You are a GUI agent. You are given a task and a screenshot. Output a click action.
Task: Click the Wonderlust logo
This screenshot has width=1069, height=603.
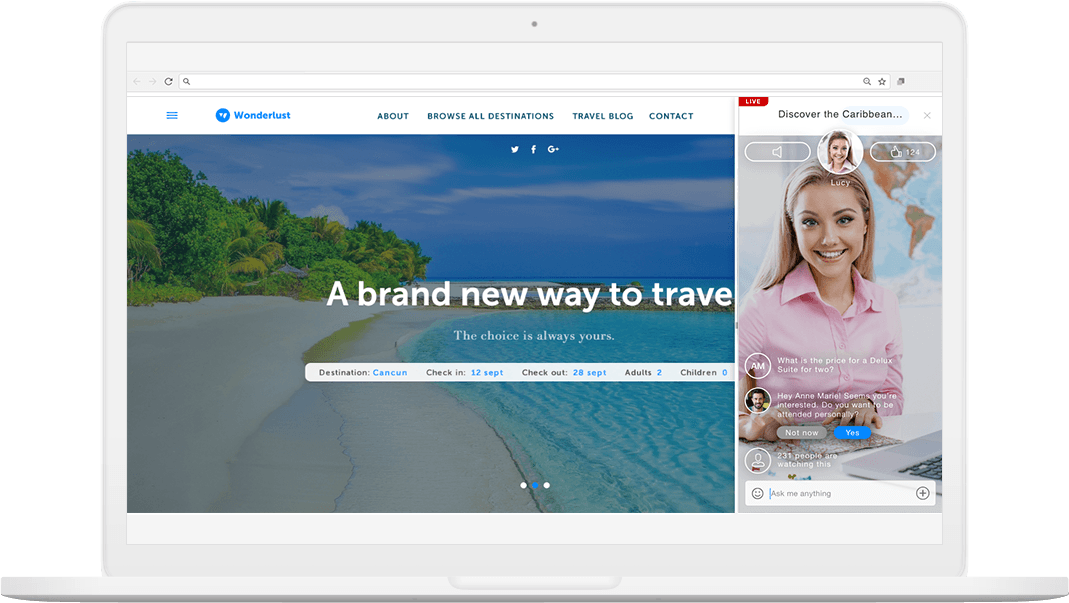252,115
